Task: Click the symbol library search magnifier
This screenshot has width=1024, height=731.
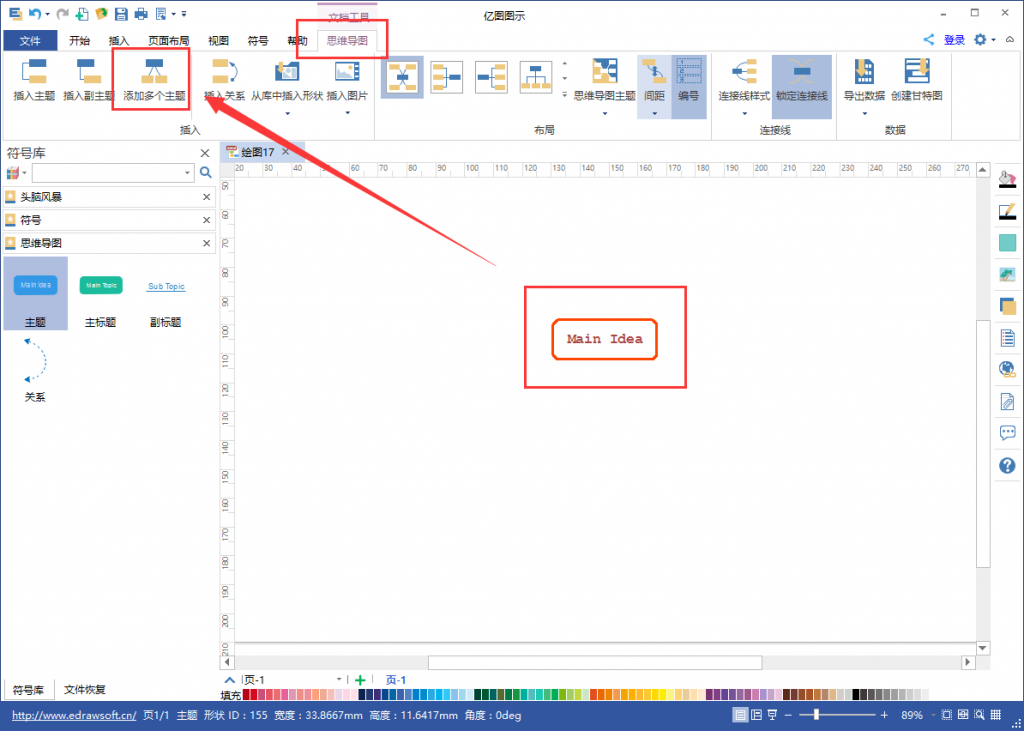Action: (206, 172)
